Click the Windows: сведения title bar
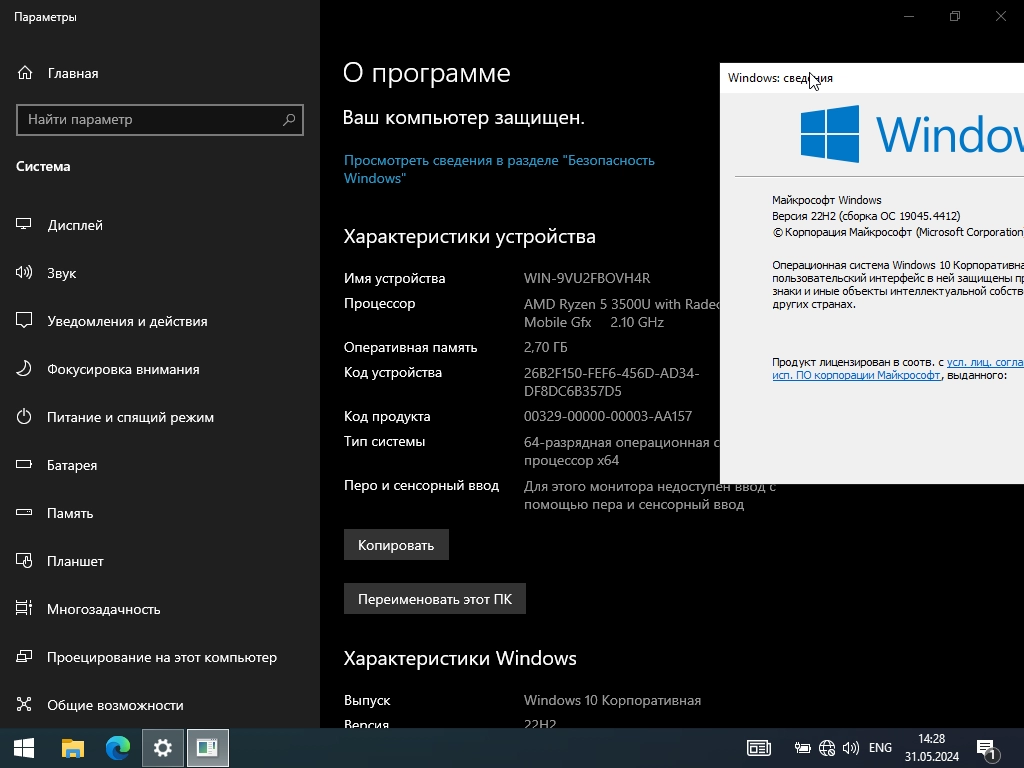This screenshot has height=768, width=1024. [872, 78]
